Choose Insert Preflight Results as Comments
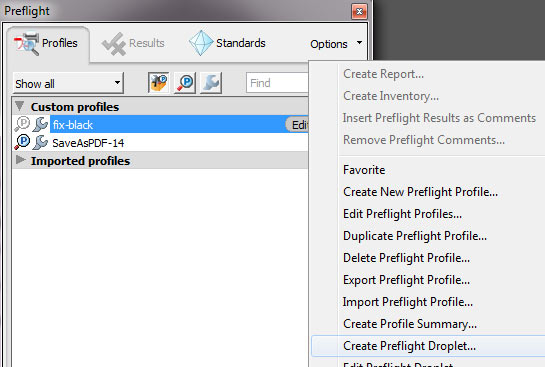Screen dimensions: 545x367 click(x=439, y=118)
